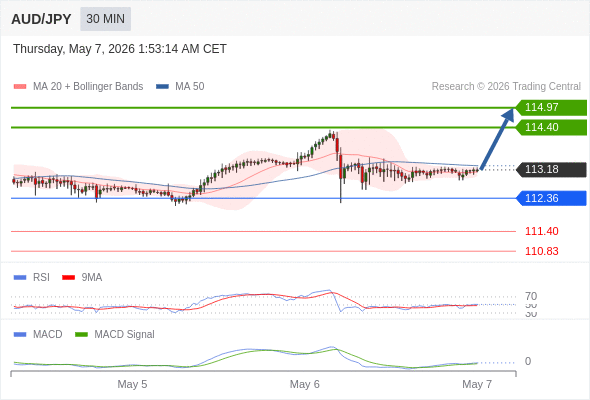Click the May 5 timeline label

132,384
